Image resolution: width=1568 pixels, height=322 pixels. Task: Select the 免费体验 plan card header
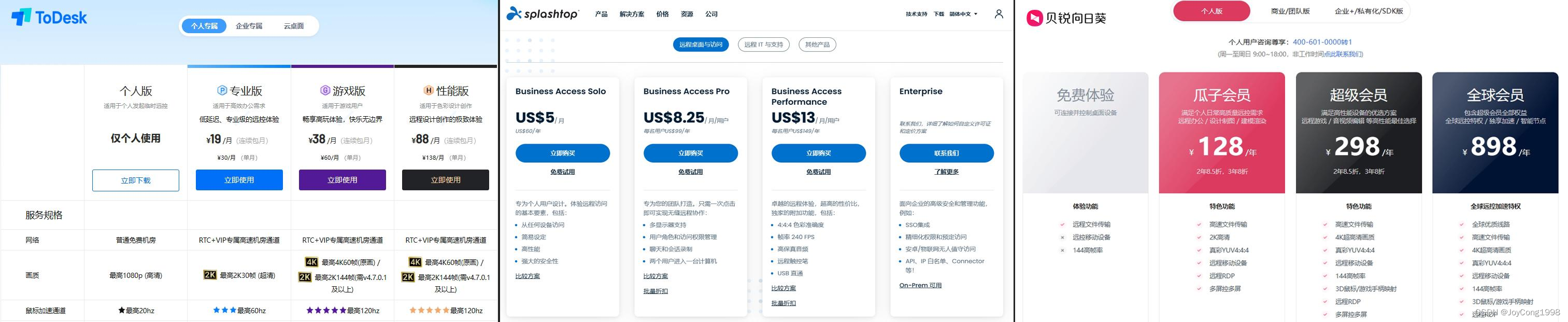(x=1085, y=133)
